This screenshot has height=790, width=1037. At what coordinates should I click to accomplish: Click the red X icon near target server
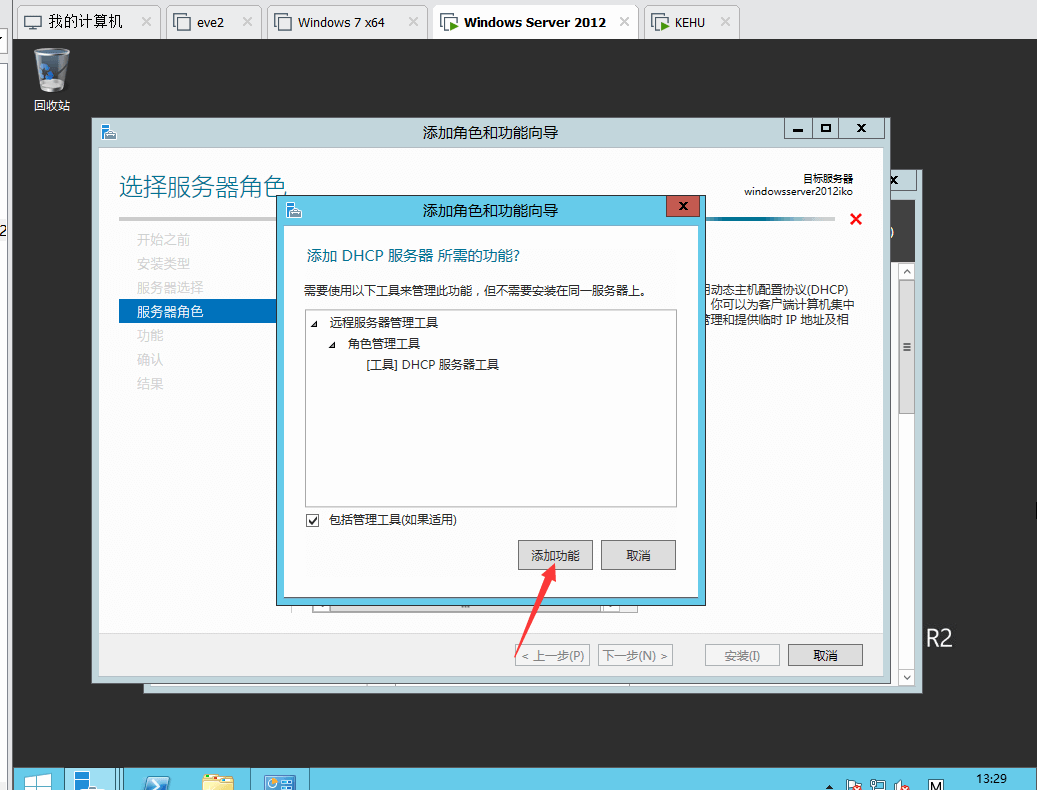(856, 219)
